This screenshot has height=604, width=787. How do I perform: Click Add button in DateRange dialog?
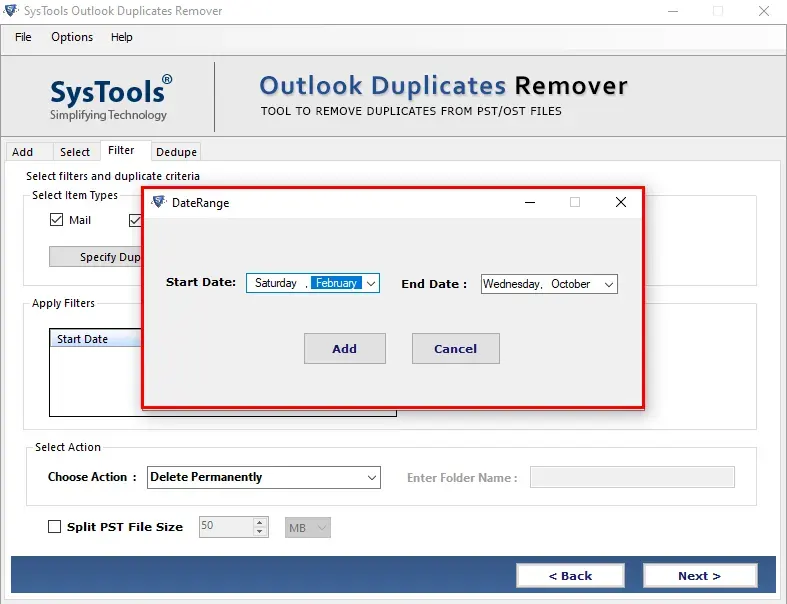point(345,348)
